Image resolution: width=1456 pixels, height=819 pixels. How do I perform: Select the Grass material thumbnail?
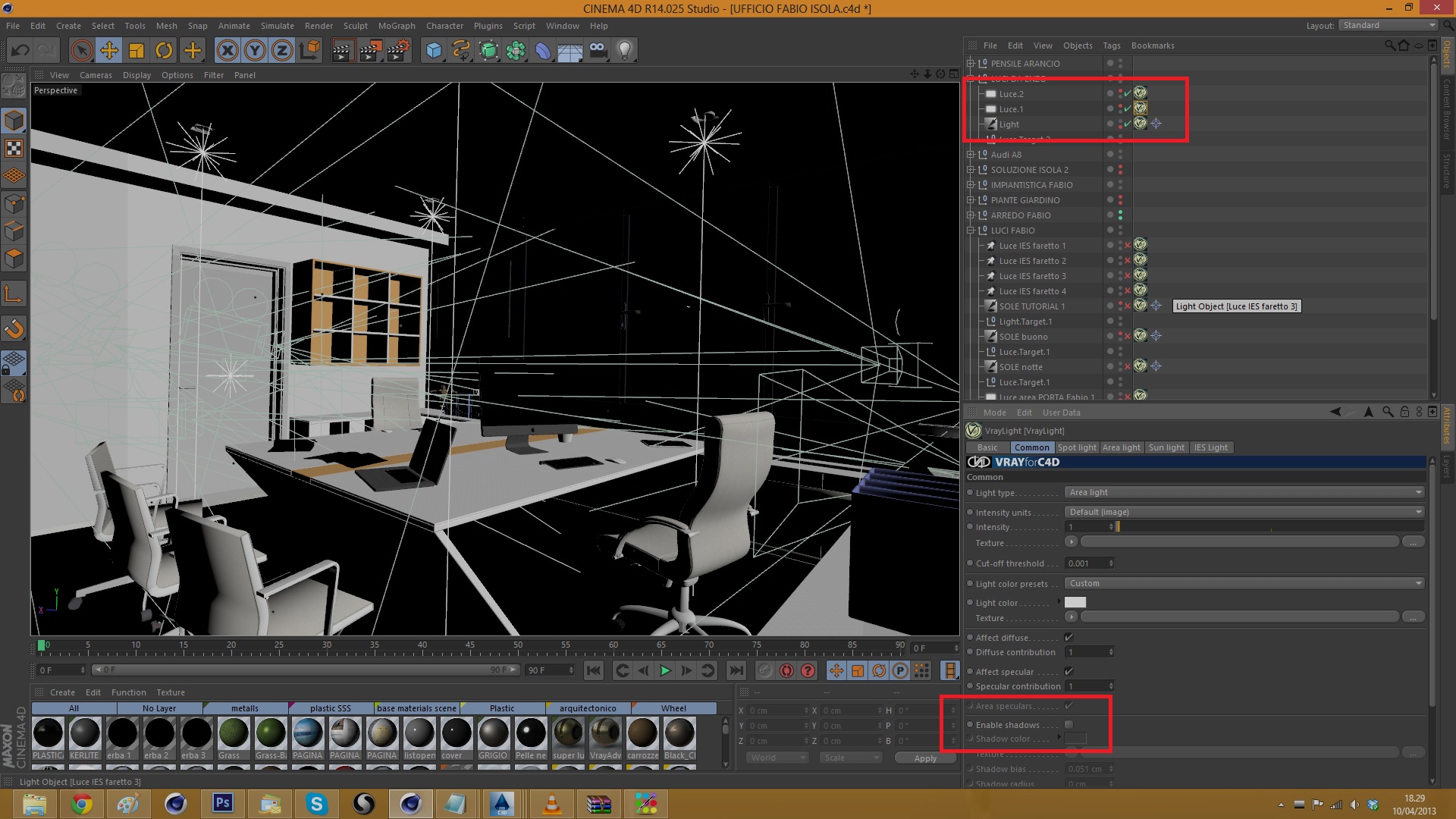[233, 734]
